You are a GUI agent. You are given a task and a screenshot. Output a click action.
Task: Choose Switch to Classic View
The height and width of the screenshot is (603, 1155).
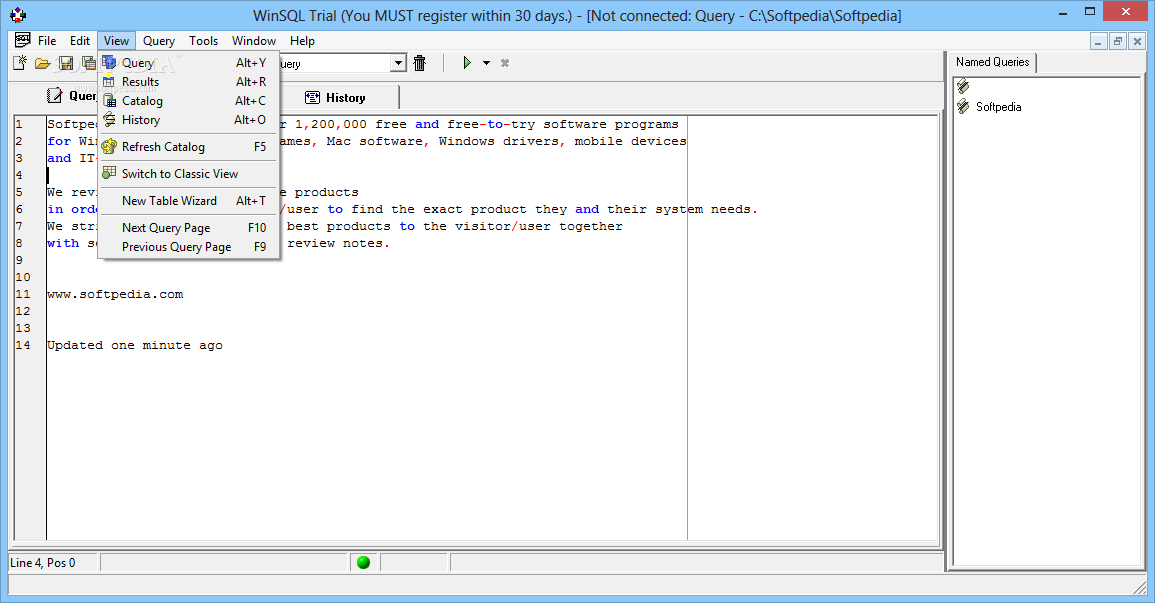(189, 174)
